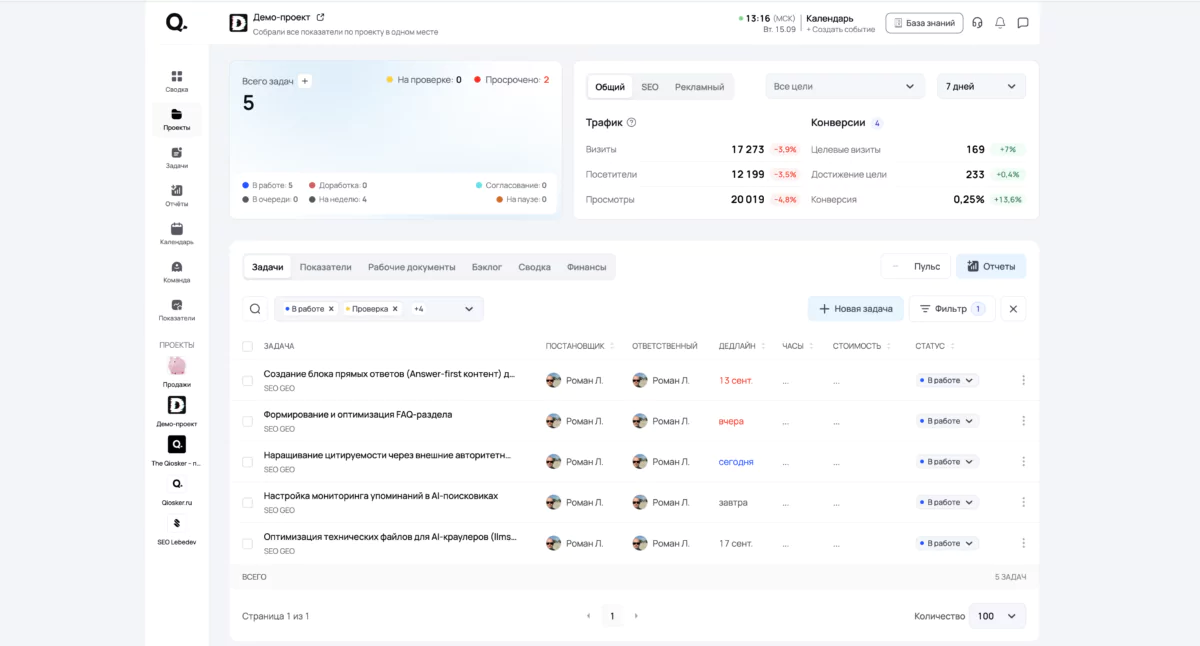Open the Qiosker.ru project in sidebar
The image size is (1200, 646).
[x=177, y=490]
